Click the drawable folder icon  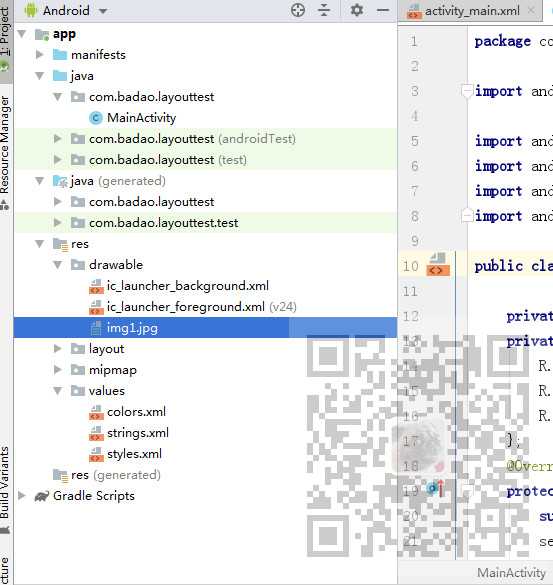pyautogui.click(x=78, y=265)
